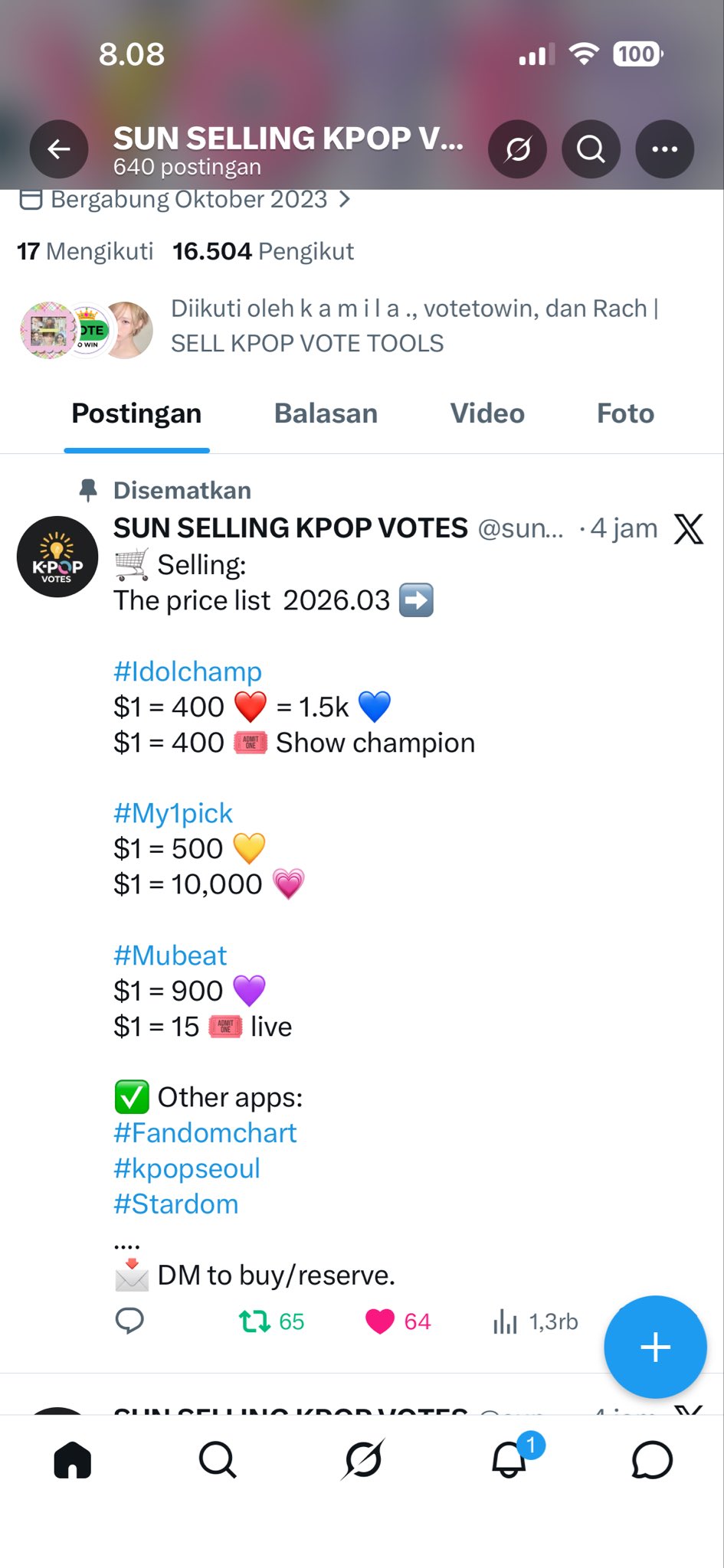Tap the back arrow button
This screenshot has height=1568, width=724.
click(x=59, y=149)
